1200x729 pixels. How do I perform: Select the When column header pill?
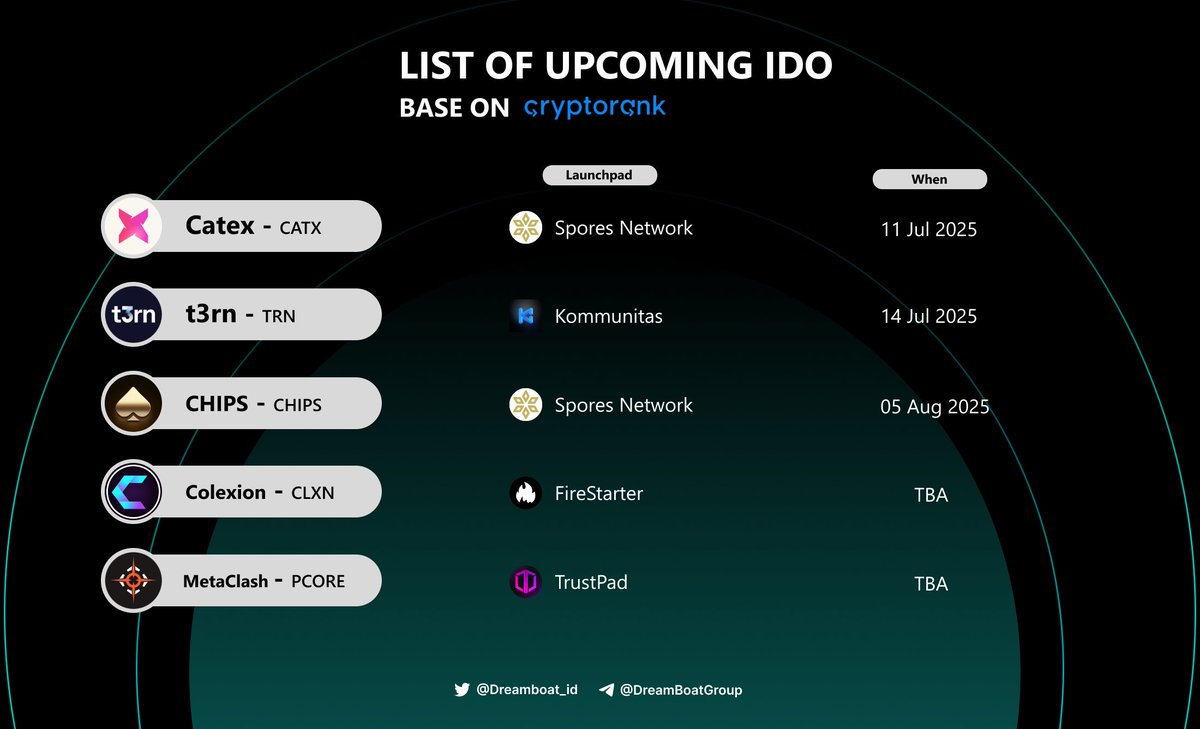929,179
